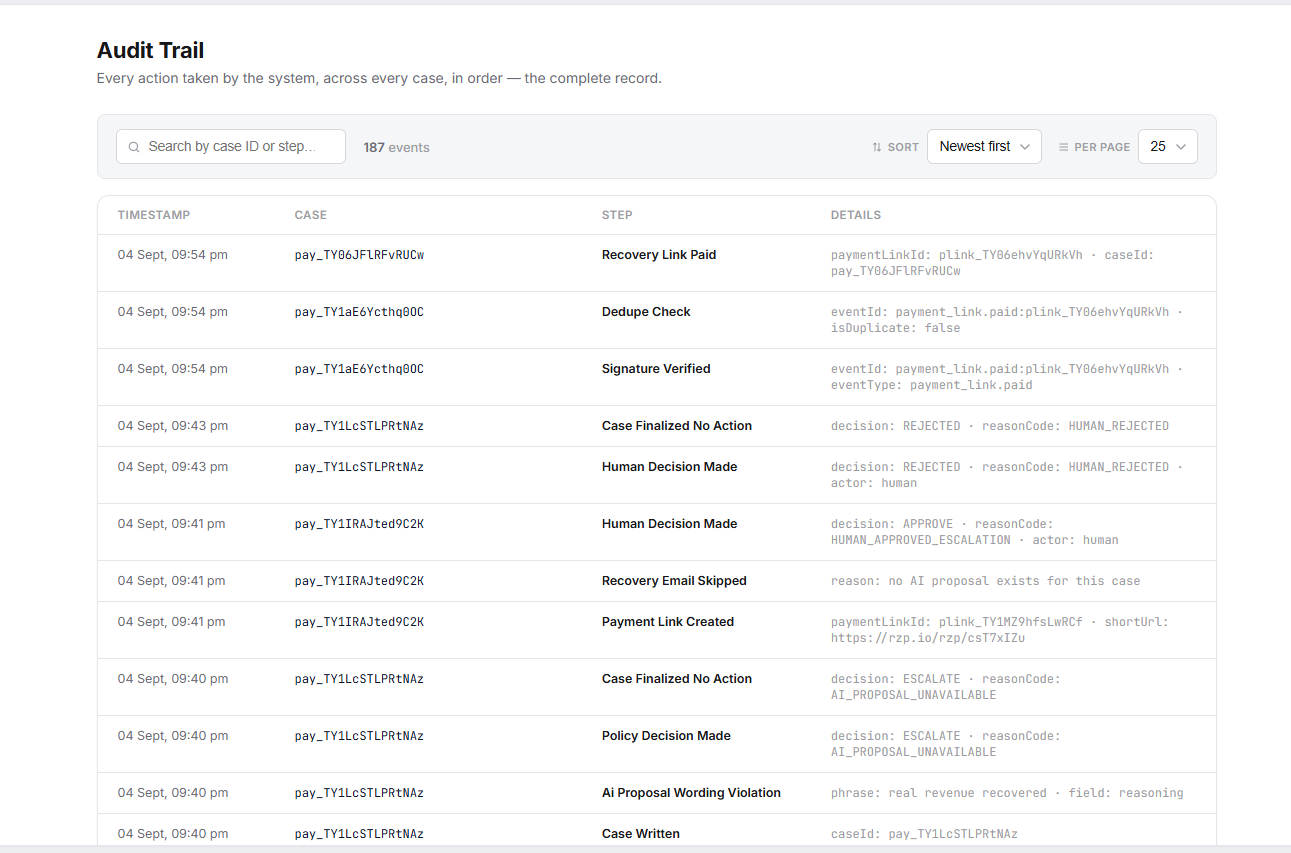Image resolution: width=1291 pixels, height=853 pixels.
Task: Click the timestamp in the Recovery Link Paid row
Action: pyautogui.click(x=172, y=255)
